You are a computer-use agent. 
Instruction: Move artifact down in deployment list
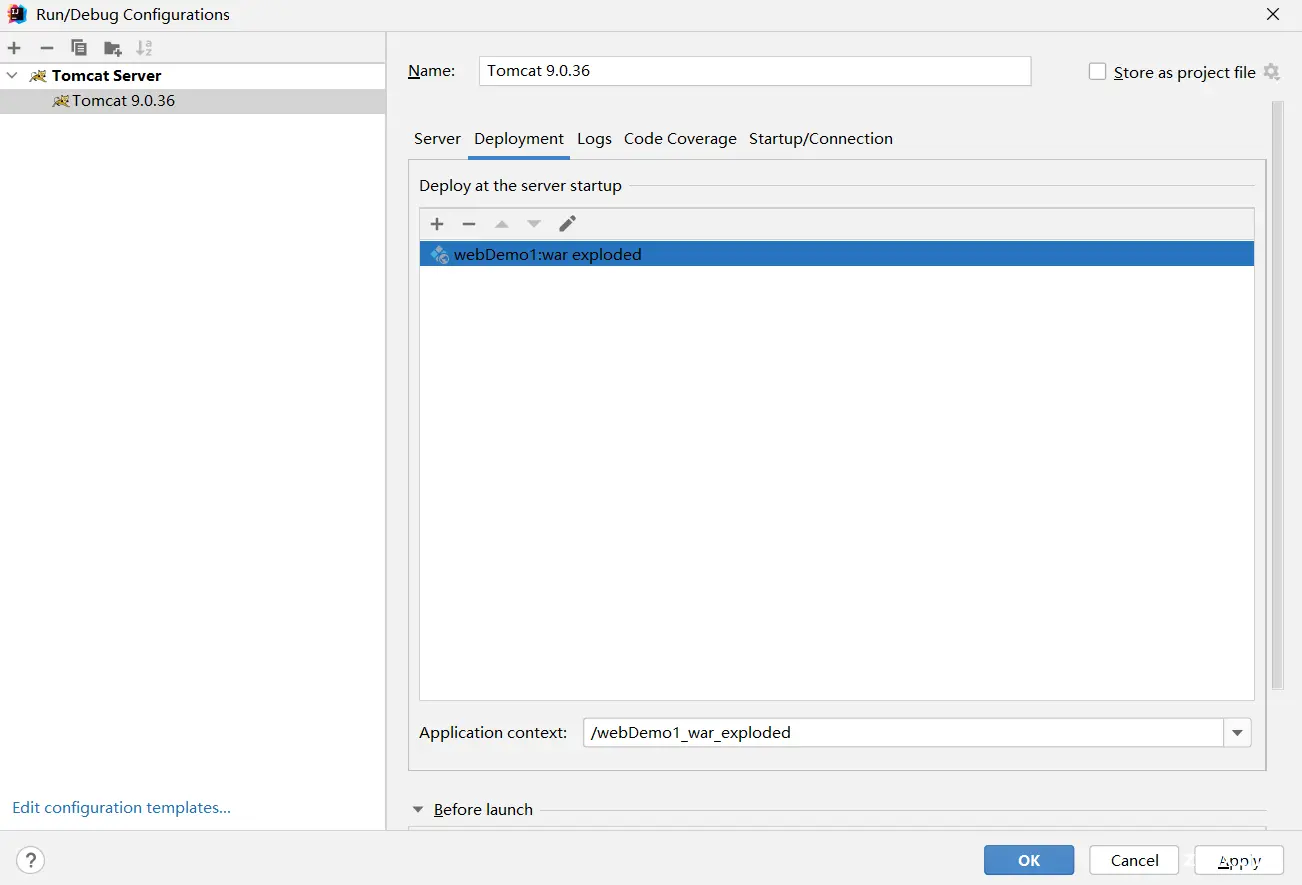[534, 224]
